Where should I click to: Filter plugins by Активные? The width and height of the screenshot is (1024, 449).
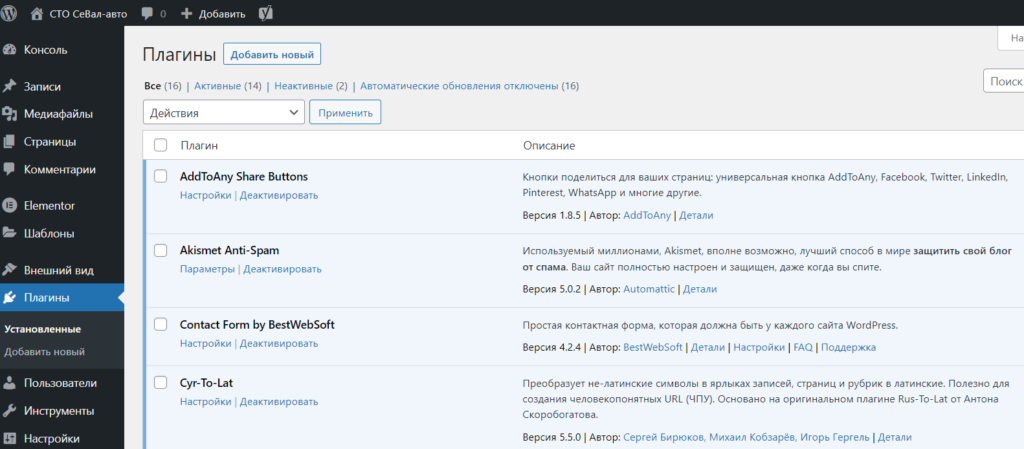(217, 86)
